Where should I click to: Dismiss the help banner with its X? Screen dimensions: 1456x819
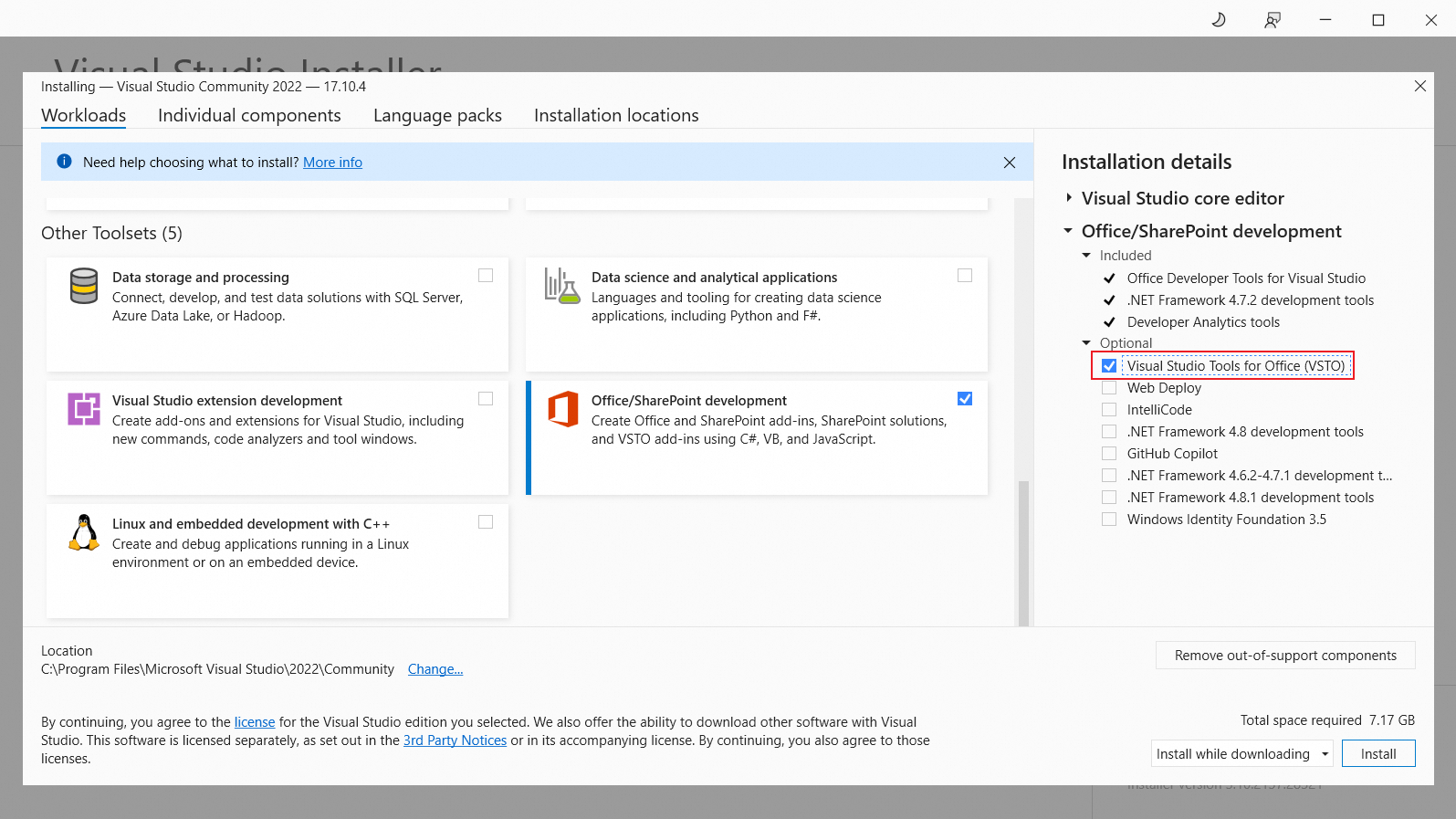pos(1010,163)
